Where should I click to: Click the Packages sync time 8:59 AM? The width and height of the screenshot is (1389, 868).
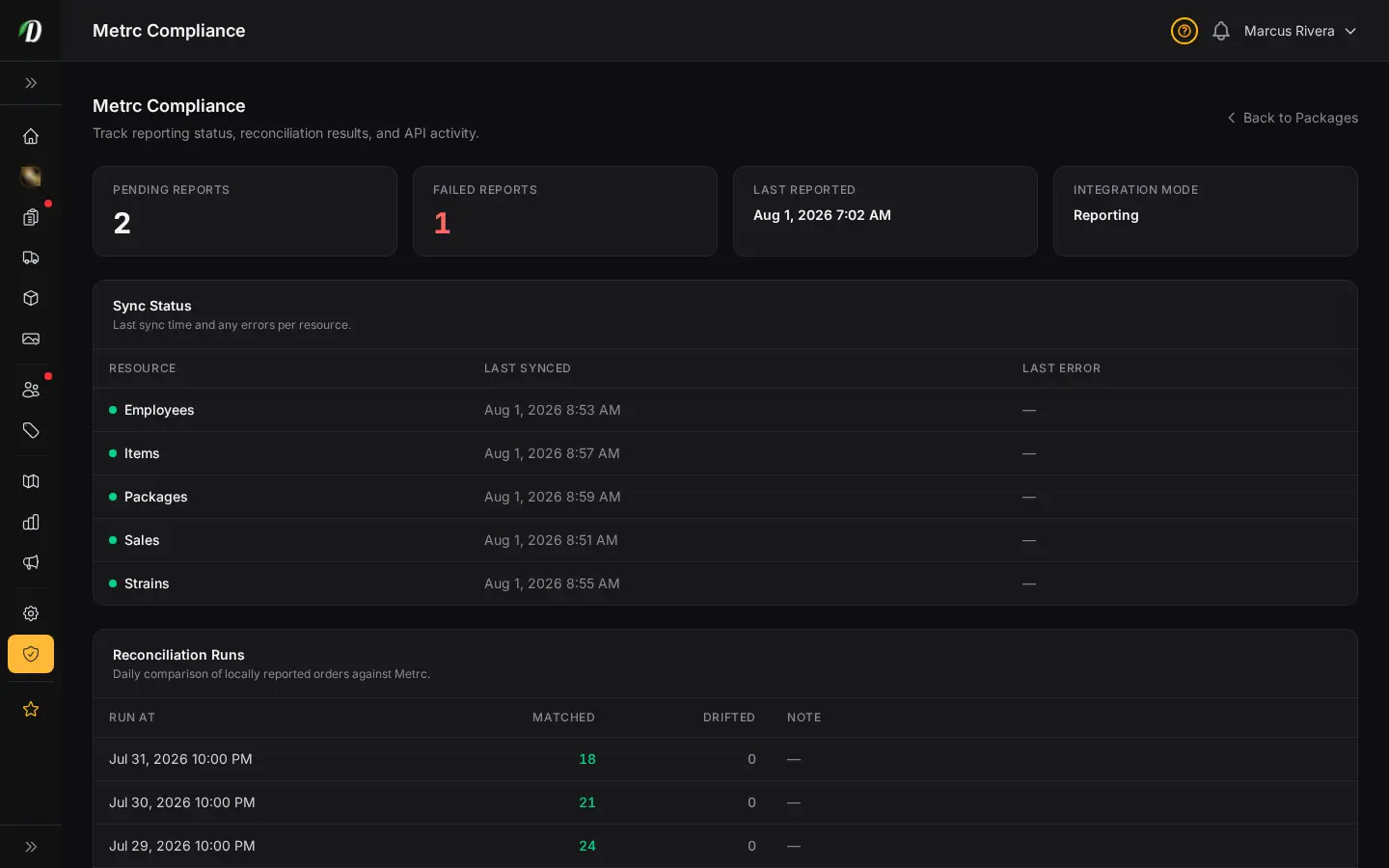(553, 497)
